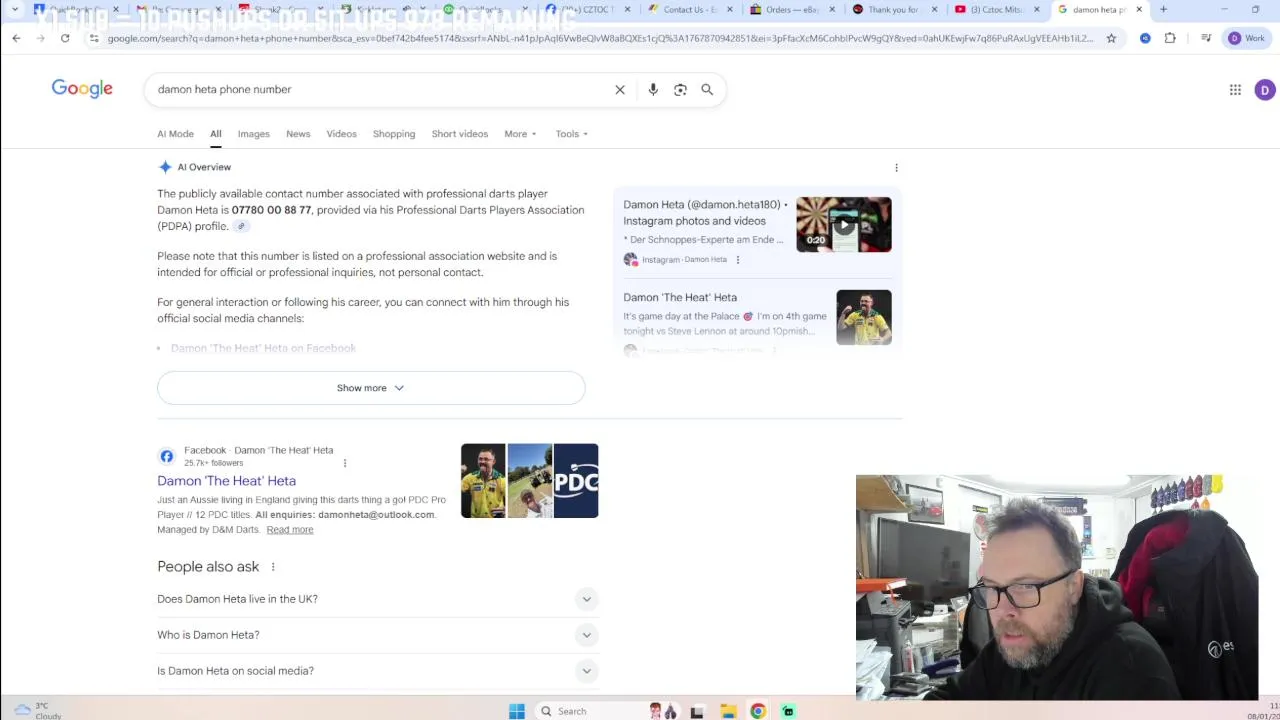Clear the search box with the X icon
1280x720 pixels.
pos(620,90)
